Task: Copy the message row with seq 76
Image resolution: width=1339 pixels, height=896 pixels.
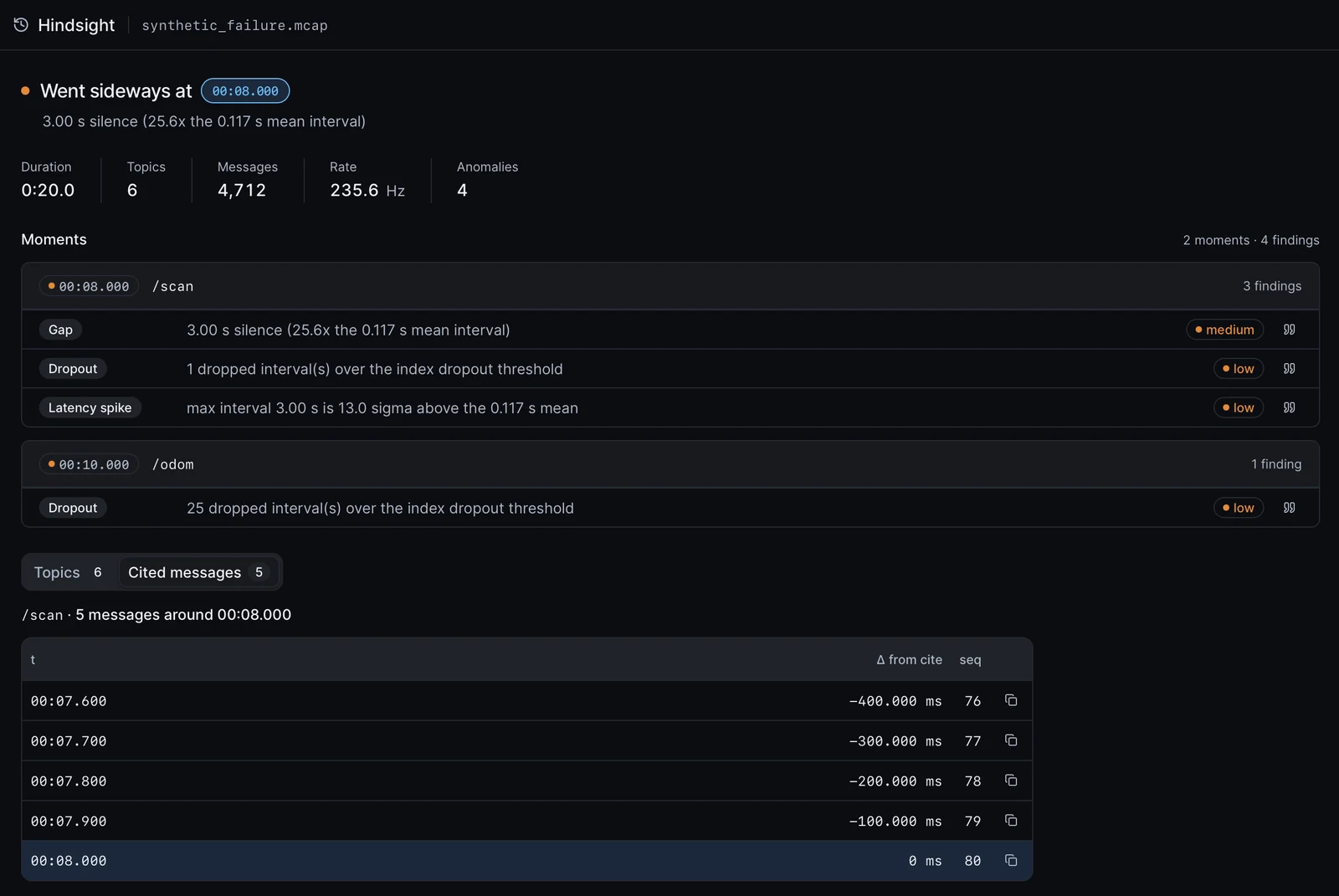Action: tap(1011, 700)
